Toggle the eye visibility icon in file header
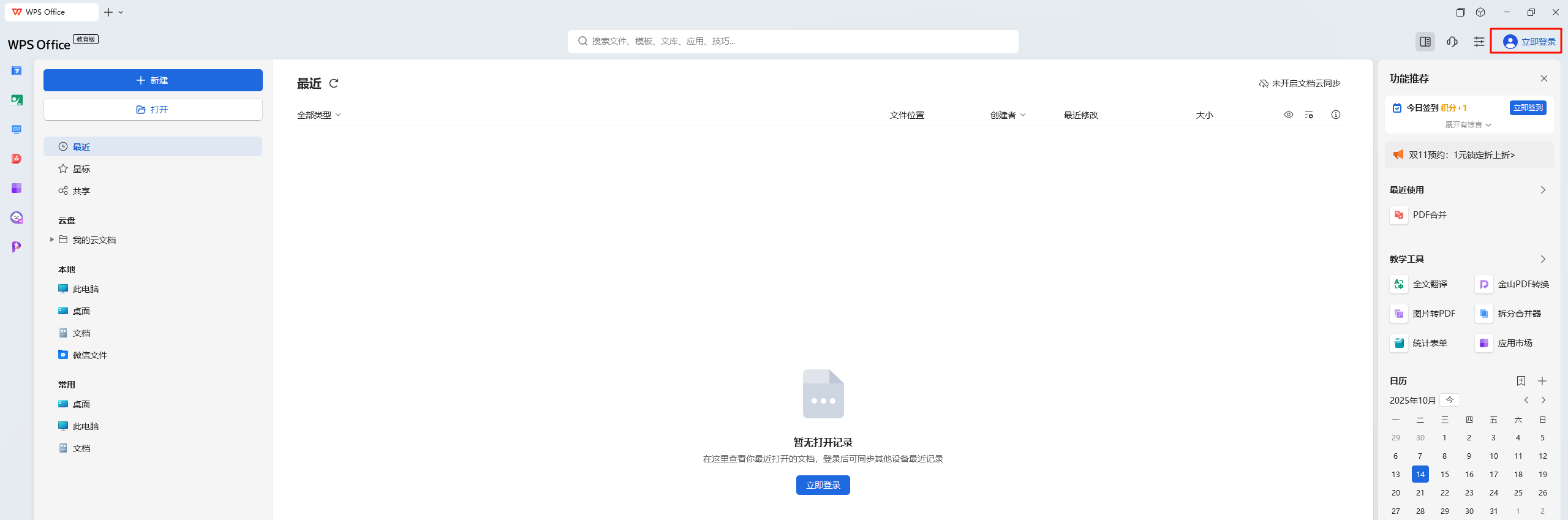Image resolution: width=1568 pixels, height=520 pixels. (x=1289, y=115)
